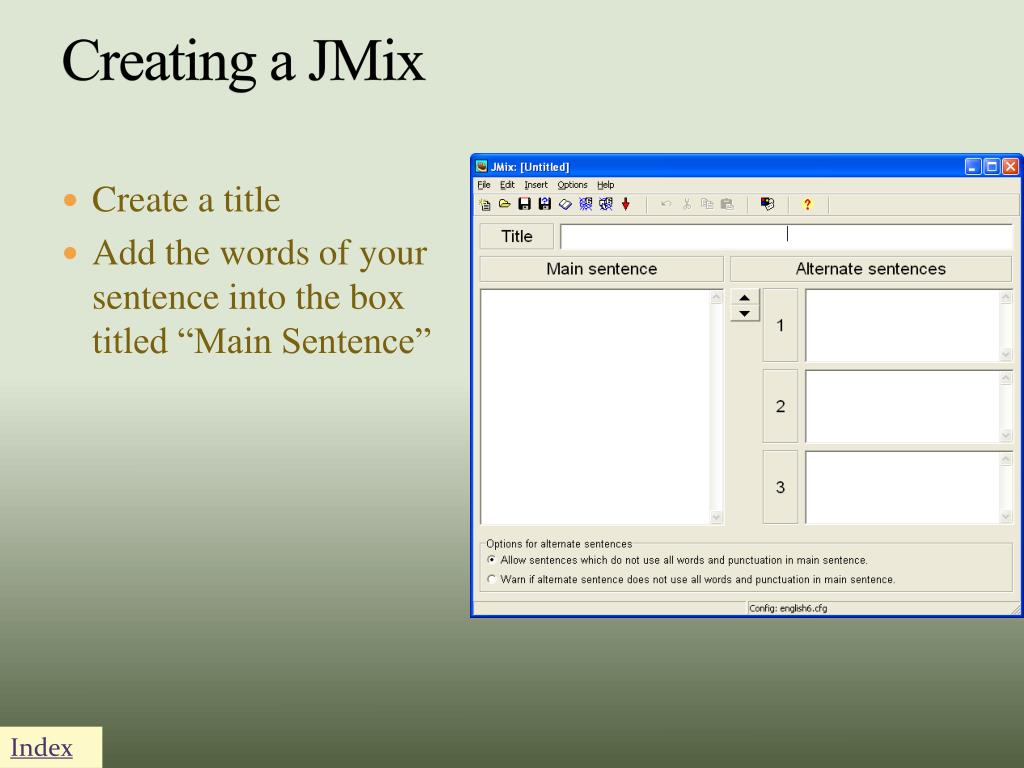Click inside alternate sentence box 3

point(903,487)
